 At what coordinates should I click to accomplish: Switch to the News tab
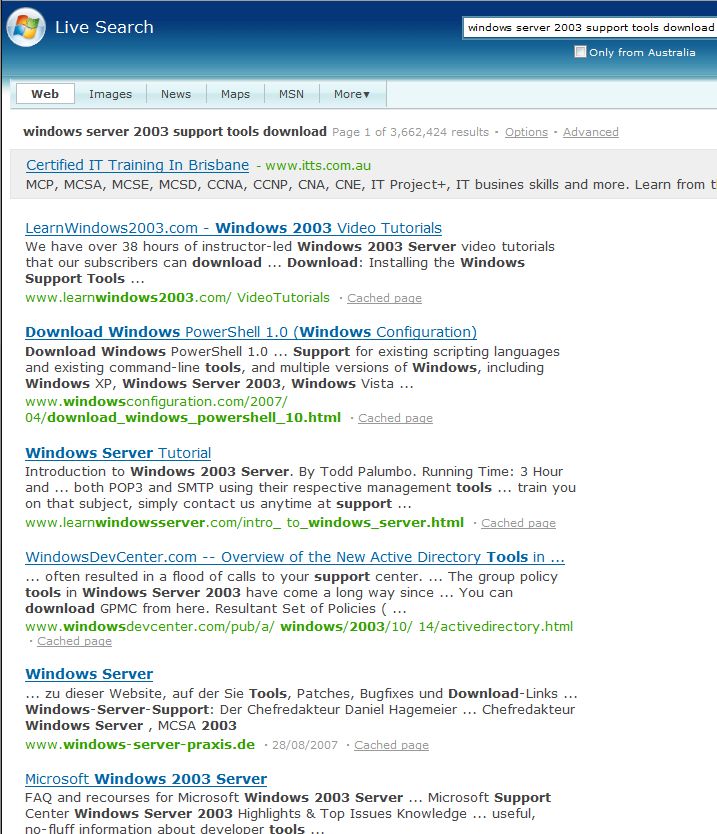pos(176,94)
